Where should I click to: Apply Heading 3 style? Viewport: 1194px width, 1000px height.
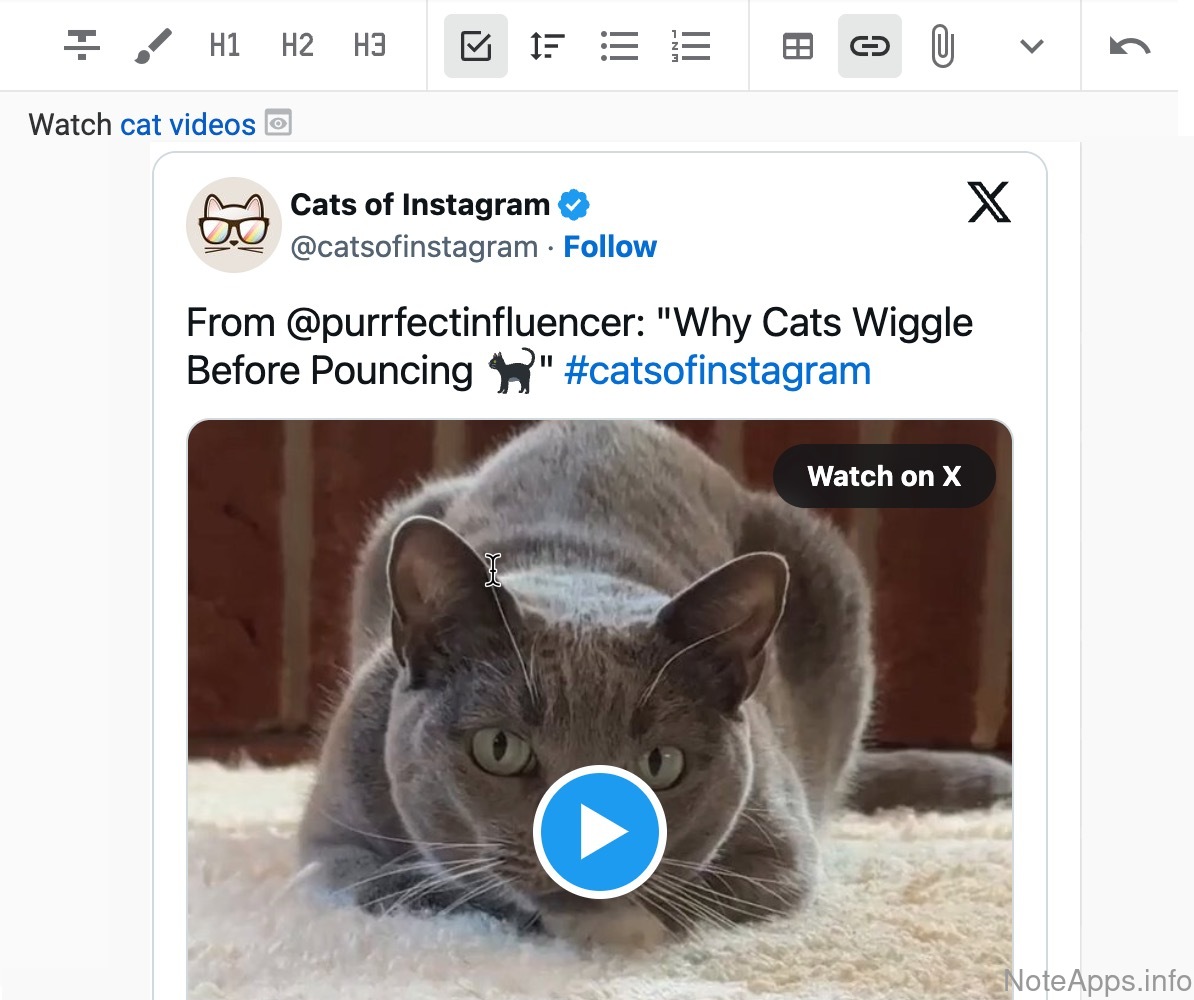point(369,46)
